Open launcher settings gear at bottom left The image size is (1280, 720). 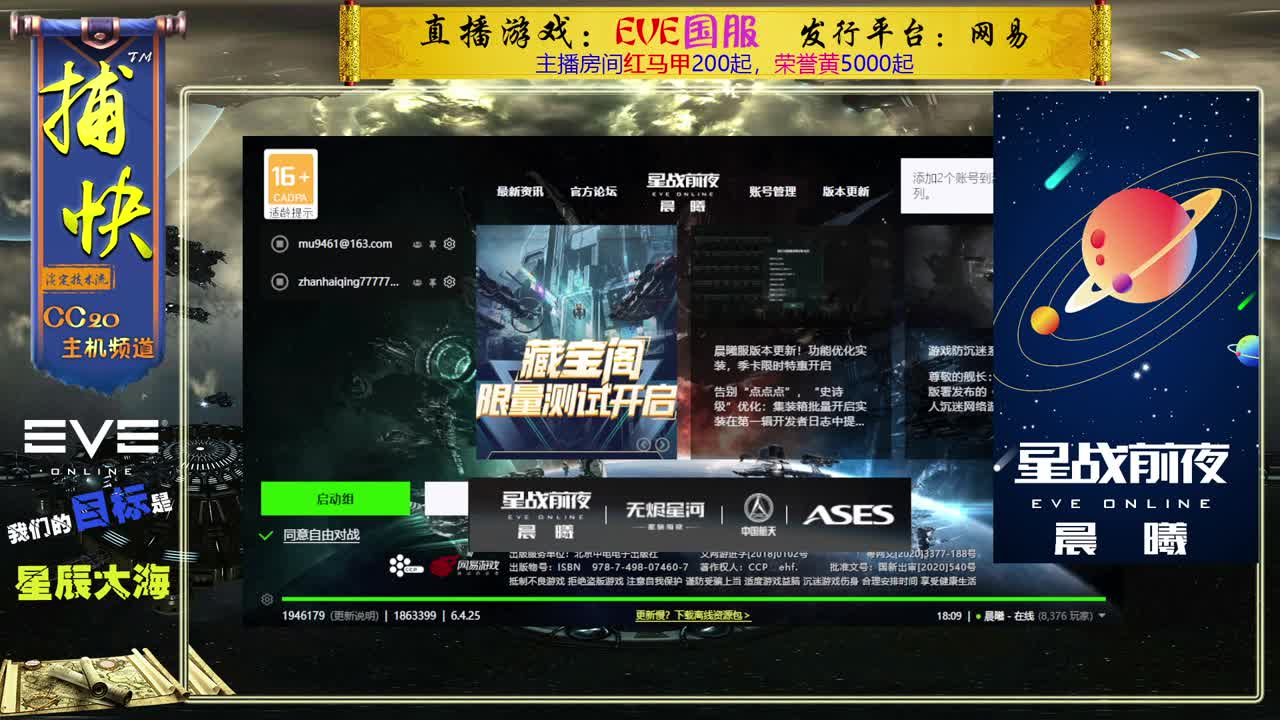click(x=267, y=599)
